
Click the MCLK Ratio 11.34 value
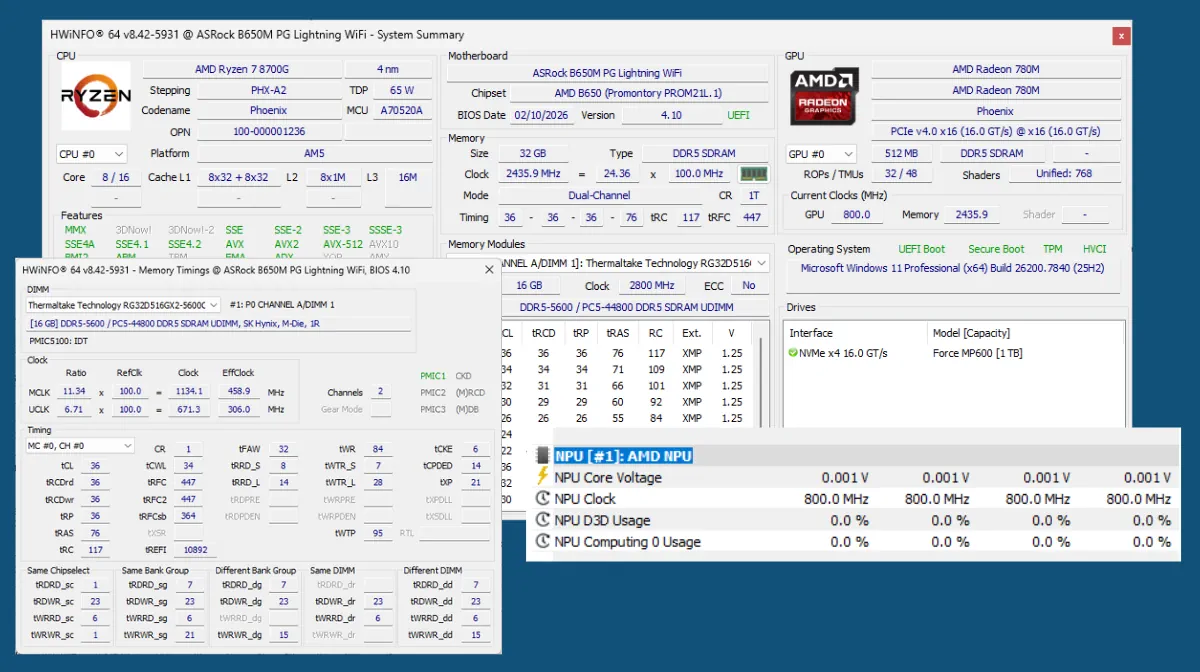(74, 392)
